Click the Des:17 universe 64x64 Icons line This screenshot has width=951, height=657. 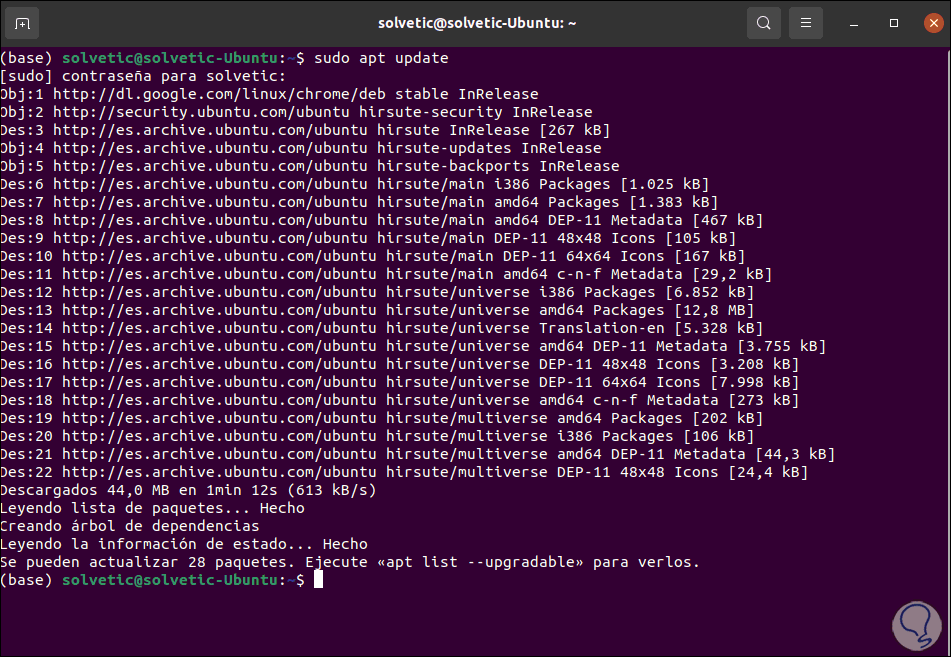(x=400, y=382)
